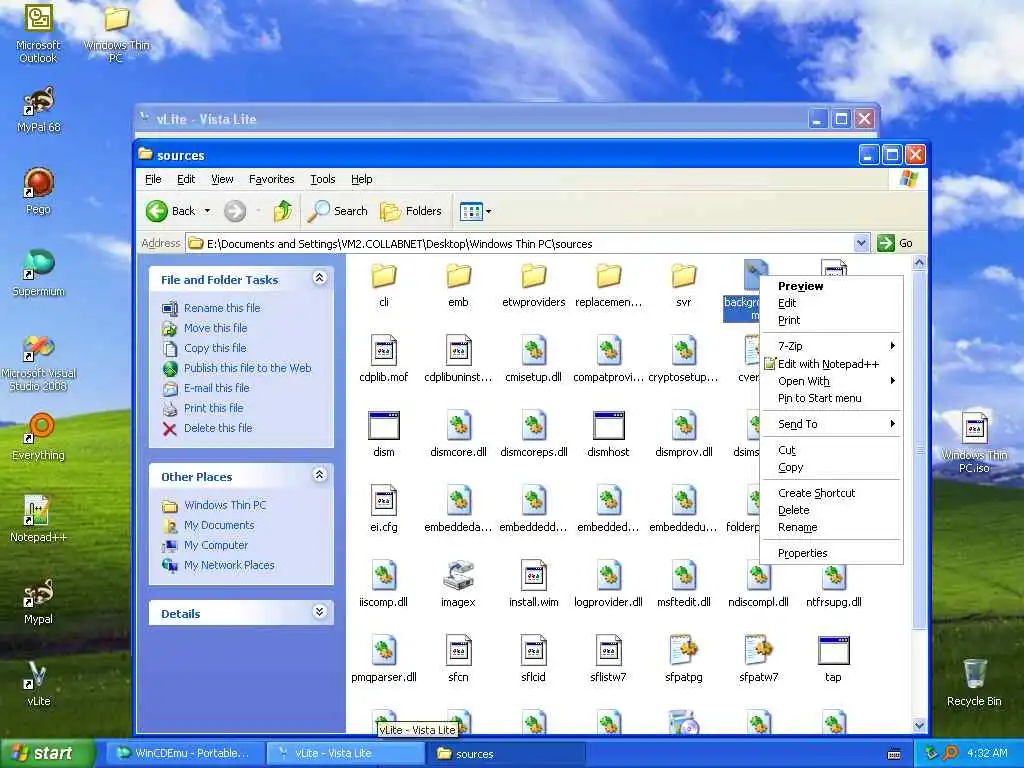The width and height of the screenshot is (1024, 768).
Task: Click Rename this file task link
Action: click(x=222, y=308)
